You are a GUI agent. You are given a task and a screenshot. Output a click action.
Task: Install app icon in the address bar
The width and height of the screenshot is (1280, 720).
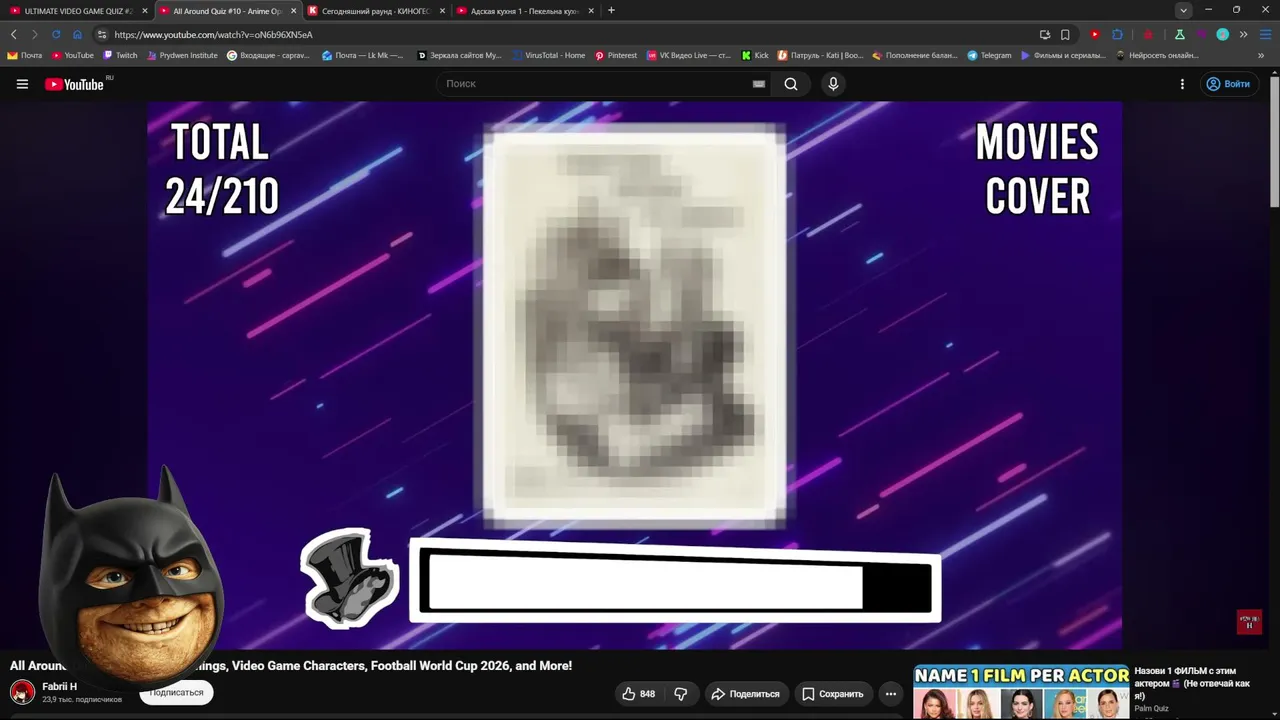click(1045, 34)
